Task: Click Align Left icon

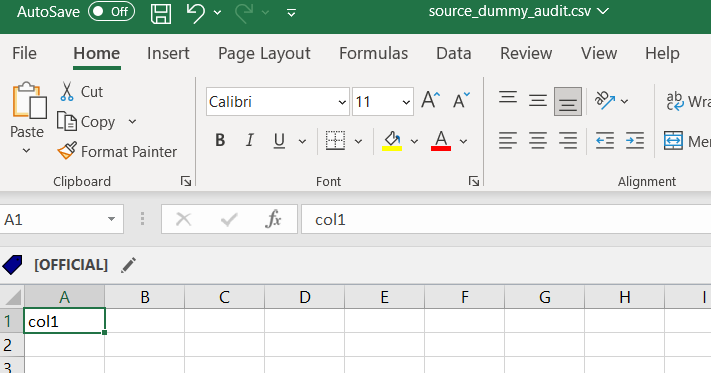Action: pos(508,140)
